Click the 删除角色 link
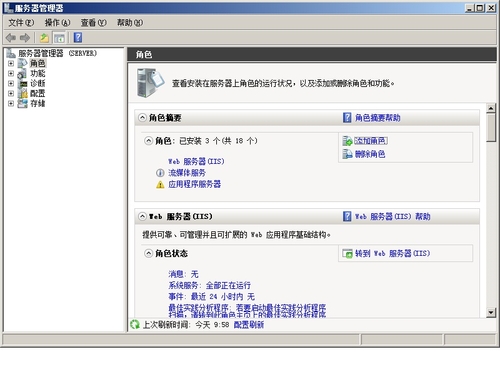Image resolution: width=500 pixels, height=384 pixels. (370, 154)
